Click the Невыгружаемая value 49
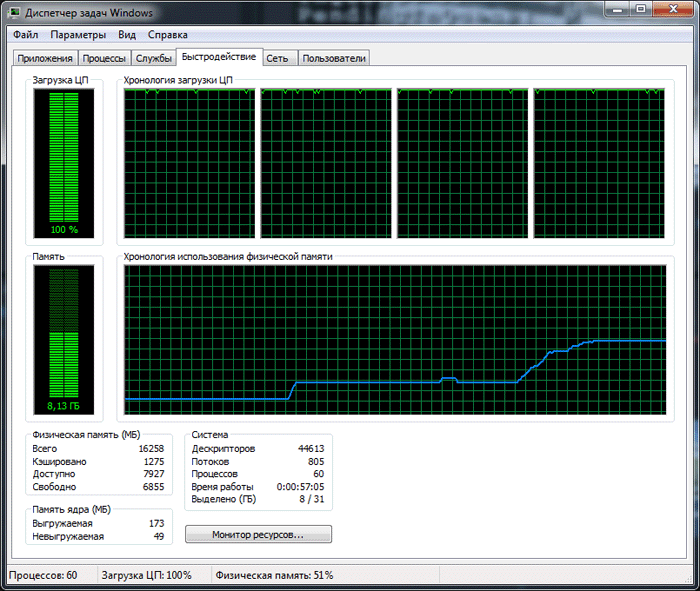The height and width of the screenshot is (591, 700). tap(159, 536)
